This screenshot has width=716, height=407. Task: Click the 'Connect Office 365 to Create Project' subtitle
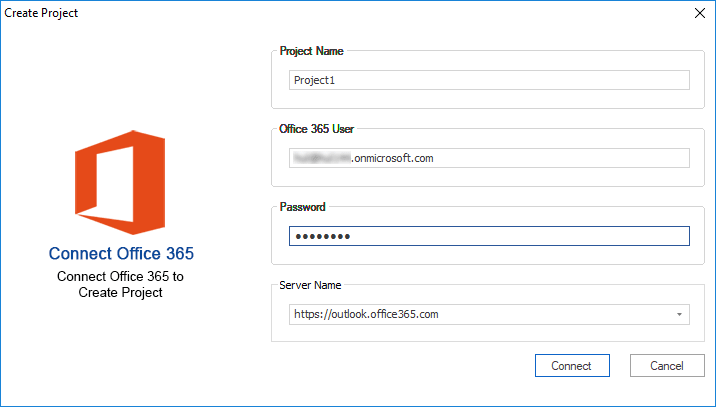pos(121,284)
